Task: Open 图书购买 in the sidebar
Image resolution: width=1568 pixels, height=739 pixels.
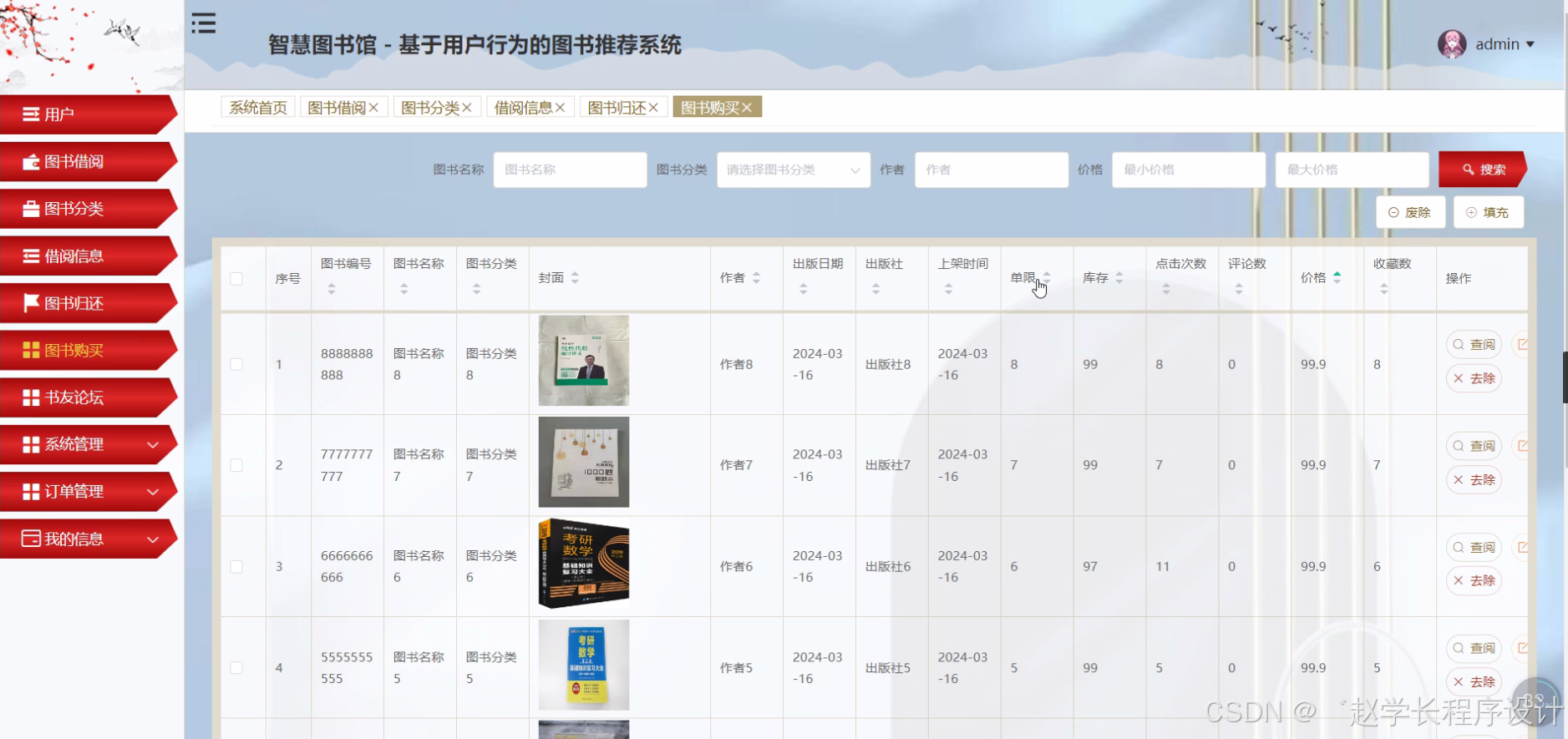Action: tap(89, 350)
